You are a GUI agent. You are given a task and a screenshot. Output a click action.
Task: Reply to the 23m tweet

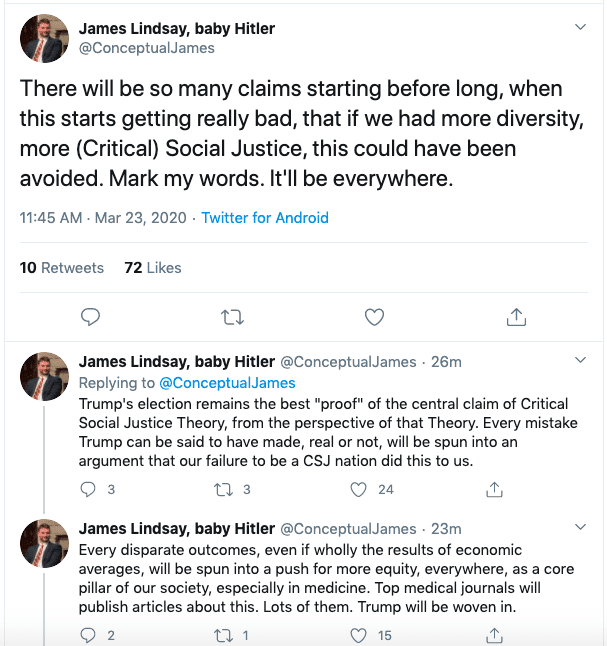(88, 635)
